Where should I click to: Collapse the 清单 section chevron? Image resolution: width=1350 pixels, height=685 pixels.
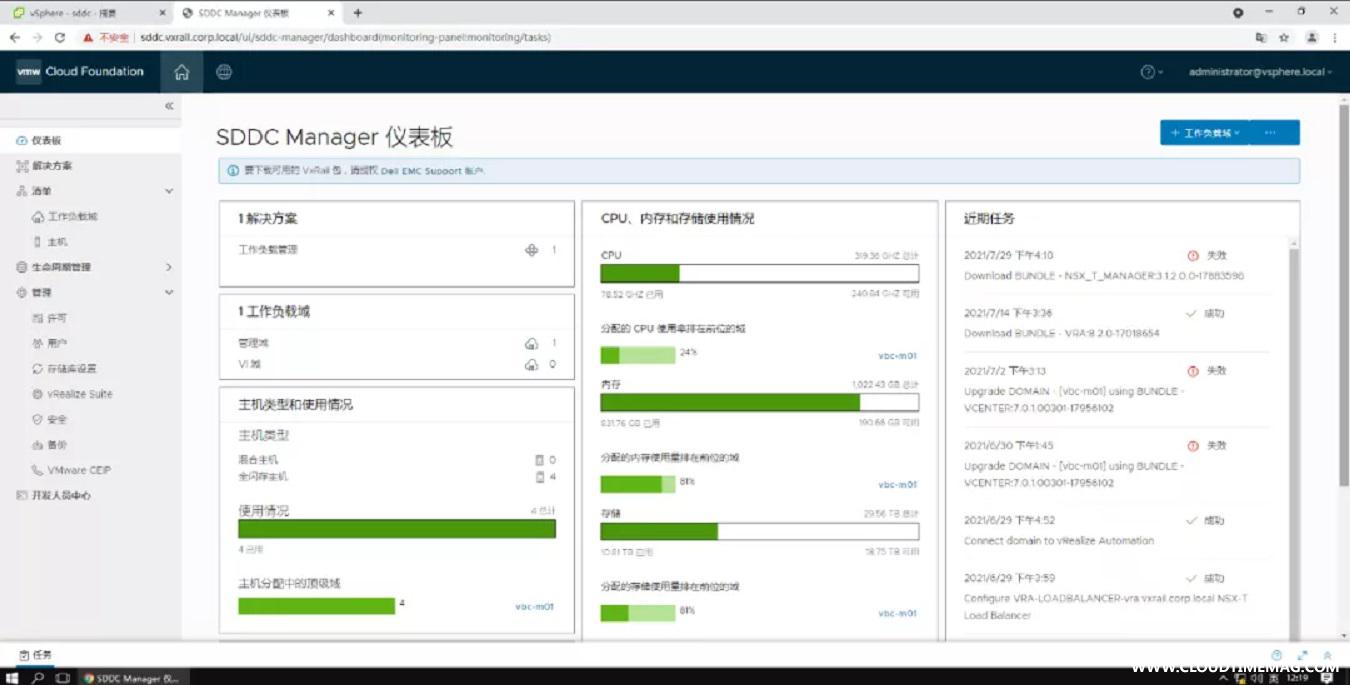(x=168, y=191)
